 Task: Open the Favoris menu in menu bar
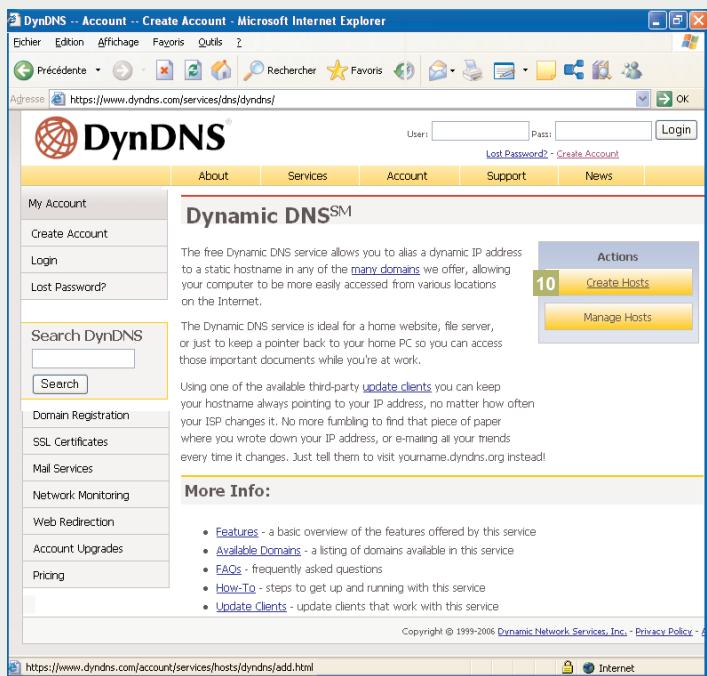tap(168, 42)
